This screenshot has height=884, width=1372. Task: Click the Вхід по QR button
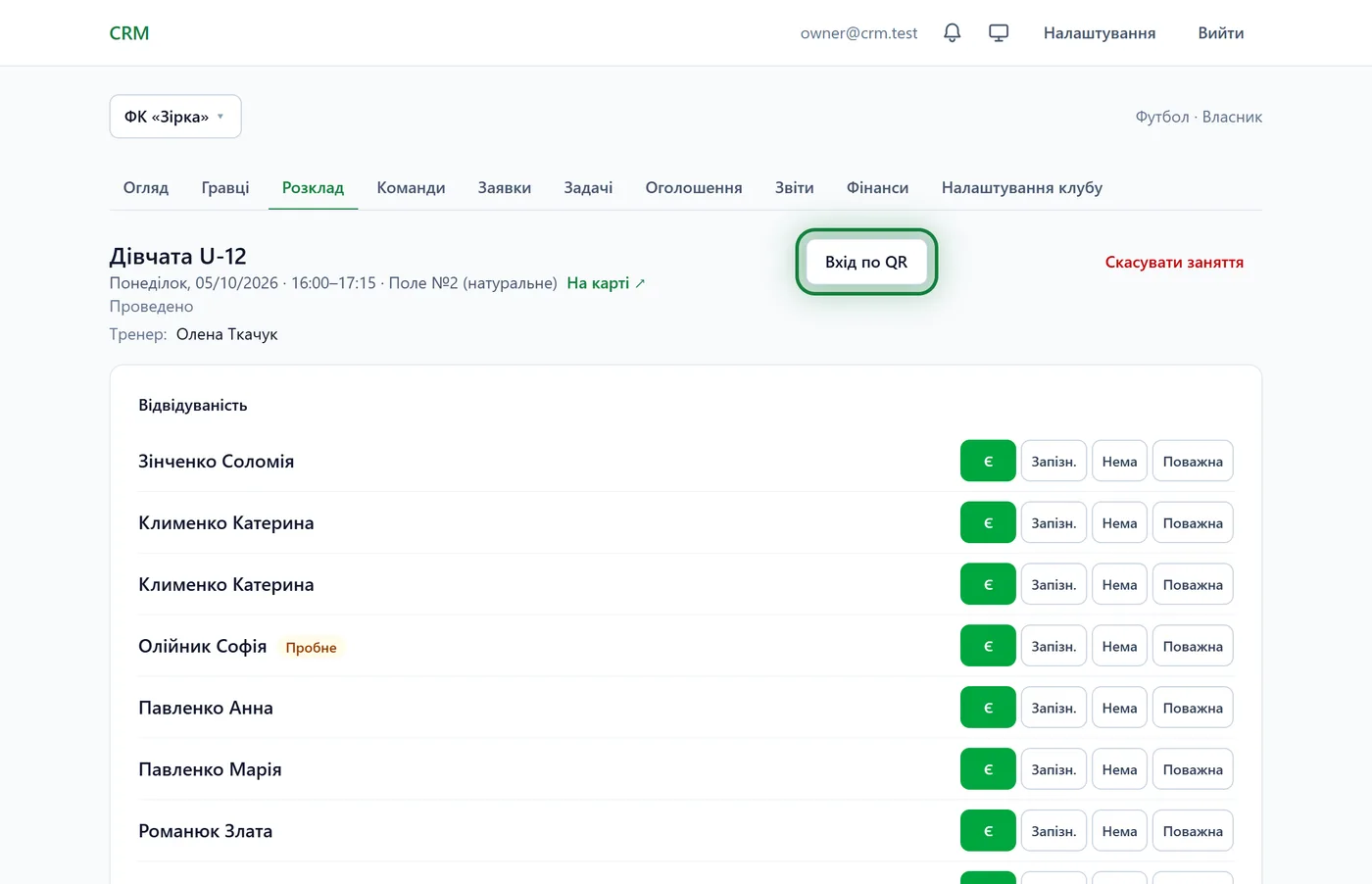pos(866,262)
